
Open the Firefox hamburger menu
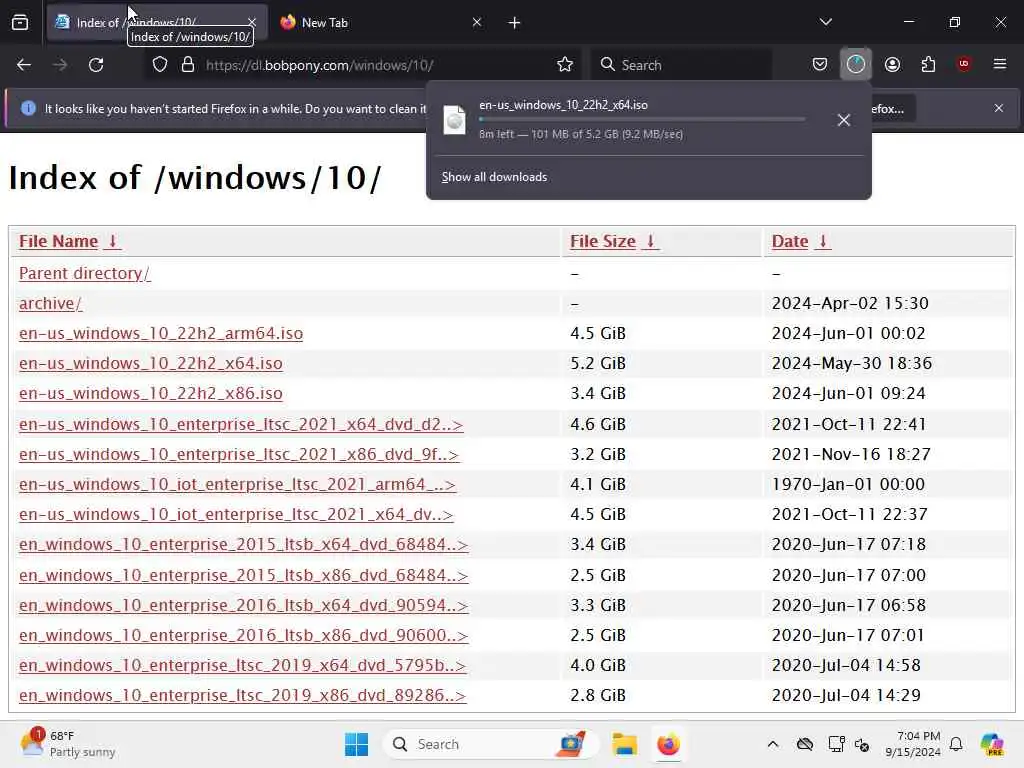coord(1000,64)
